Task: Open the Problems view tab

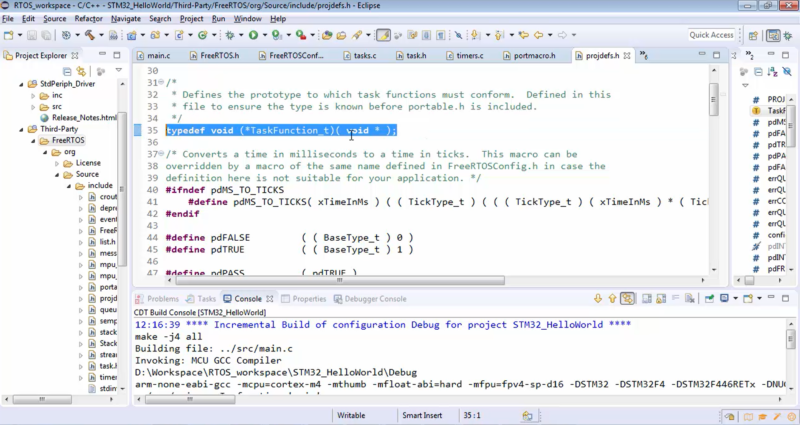Action: click(162, 298)
